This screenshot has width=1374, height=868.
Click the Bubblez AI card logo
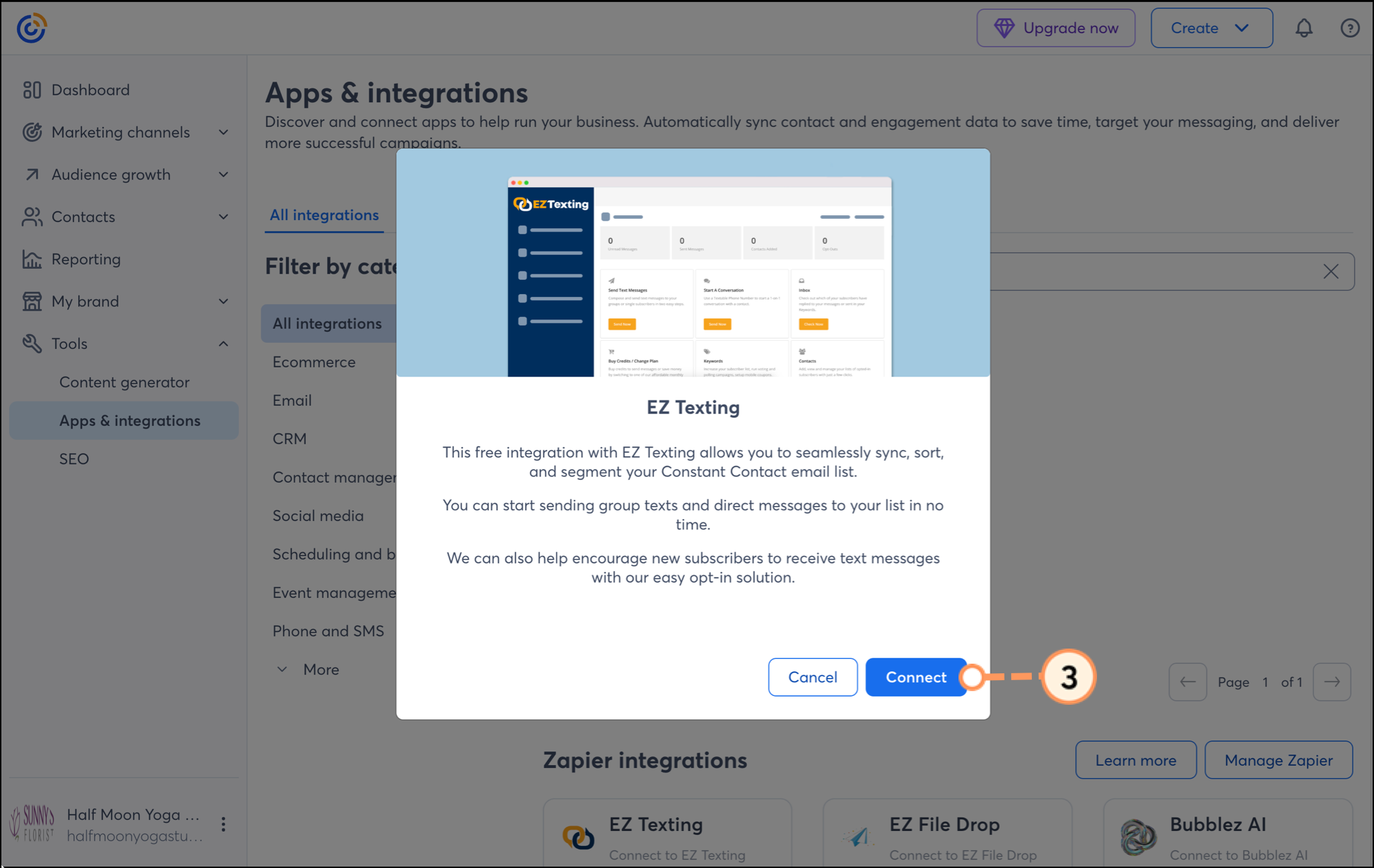pyautogui.click(x=1138, y=836)
